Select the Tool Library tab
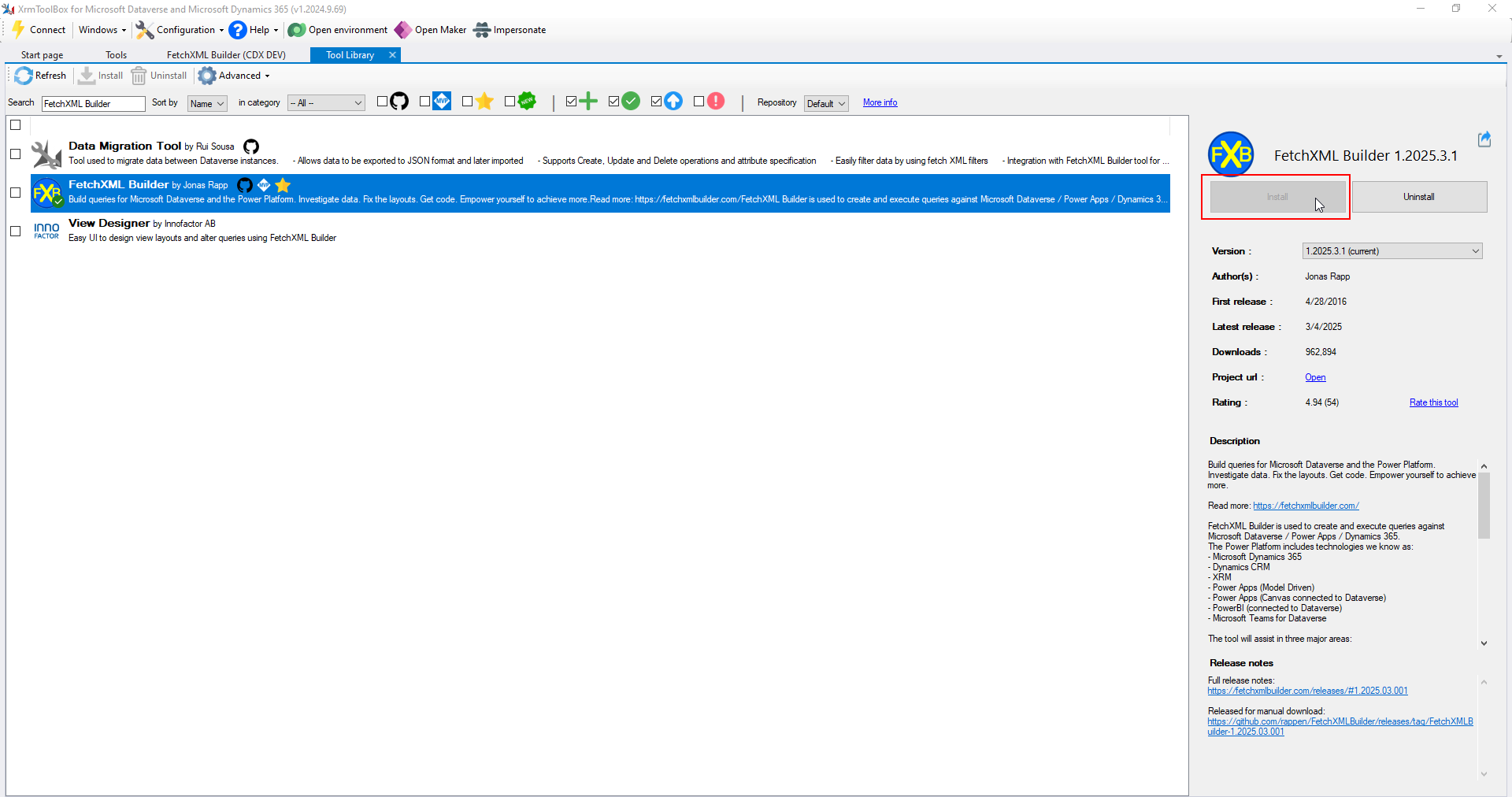Screen dimensions: 1512x797 [x=350, y=55]
